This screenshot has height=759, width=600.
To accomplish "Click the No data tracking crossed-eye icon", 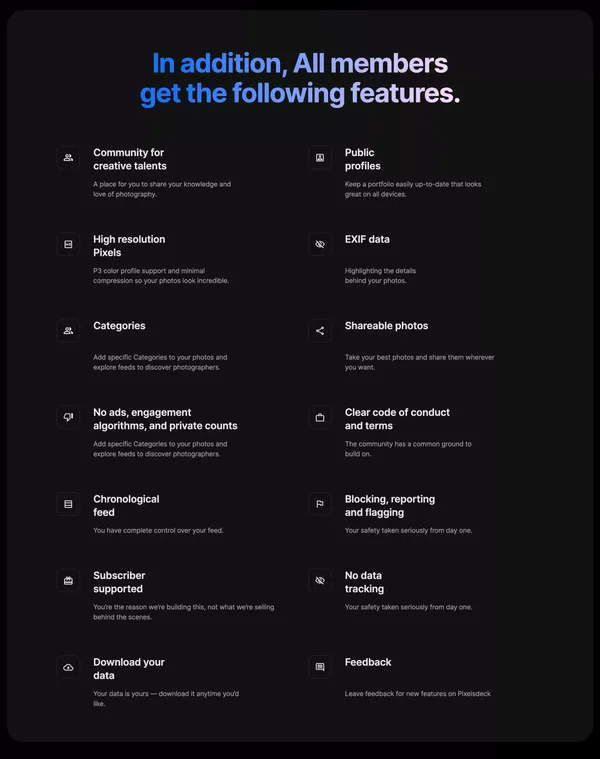I will click(x=320, y=580).
